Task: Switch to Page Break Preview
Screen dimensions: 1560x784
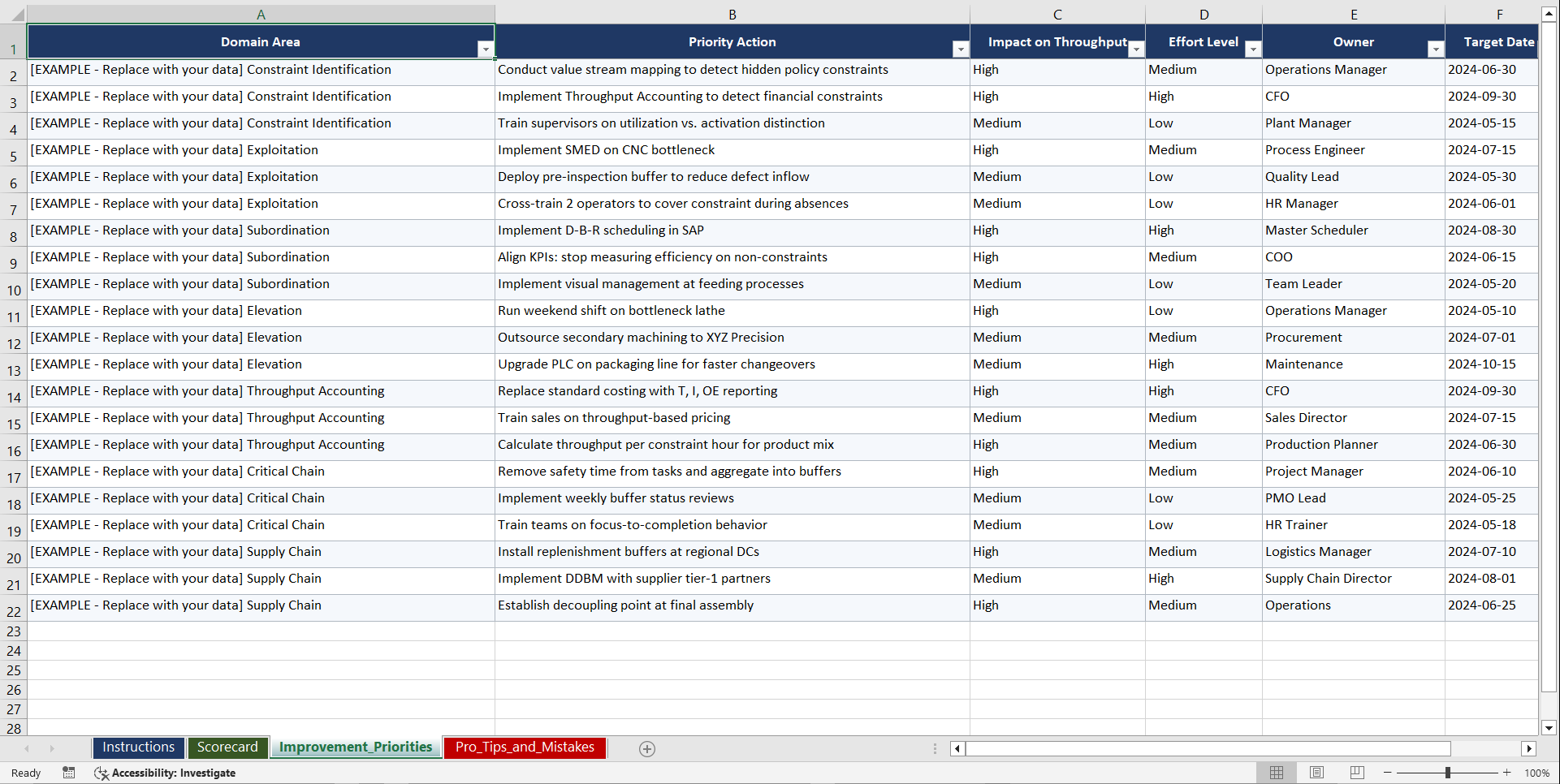Action: click(1356, 773)
